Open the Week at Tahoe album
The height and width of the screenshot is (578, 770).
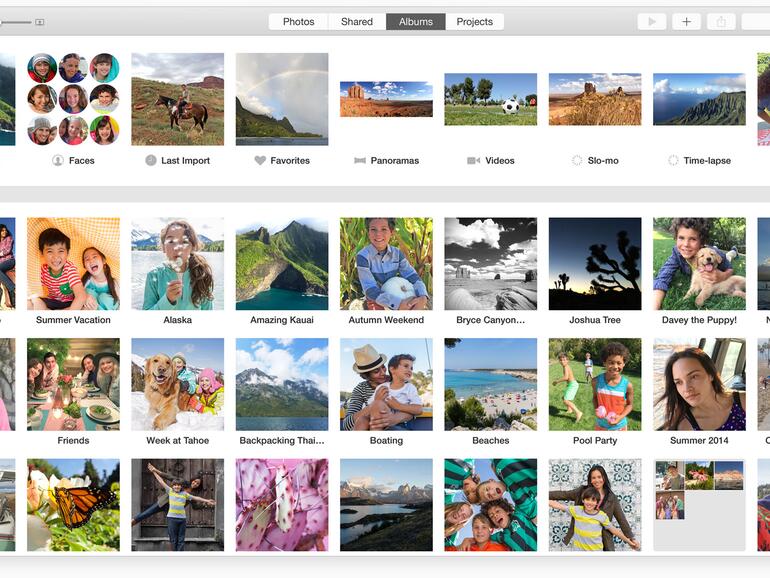[x=178, y=385]
